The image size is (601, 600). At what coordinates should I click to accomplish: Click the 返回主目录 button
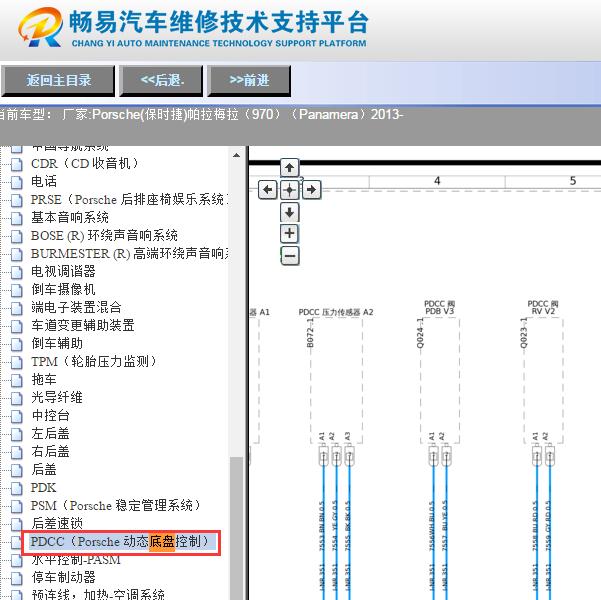tap(58, 81)
